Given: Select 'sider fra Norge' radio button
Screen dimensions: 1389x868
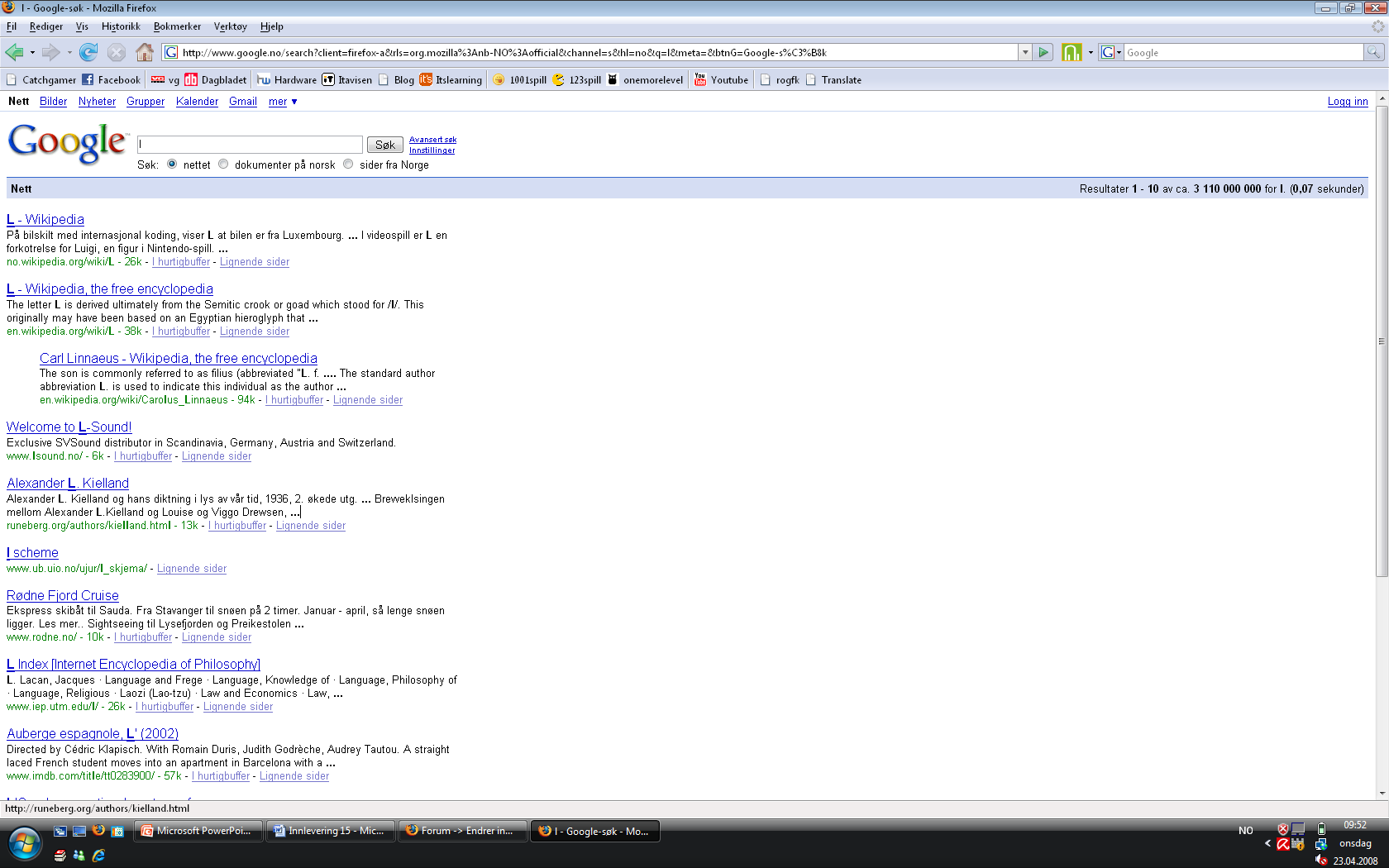Looking at the screenshot, I should pos(348,164).
